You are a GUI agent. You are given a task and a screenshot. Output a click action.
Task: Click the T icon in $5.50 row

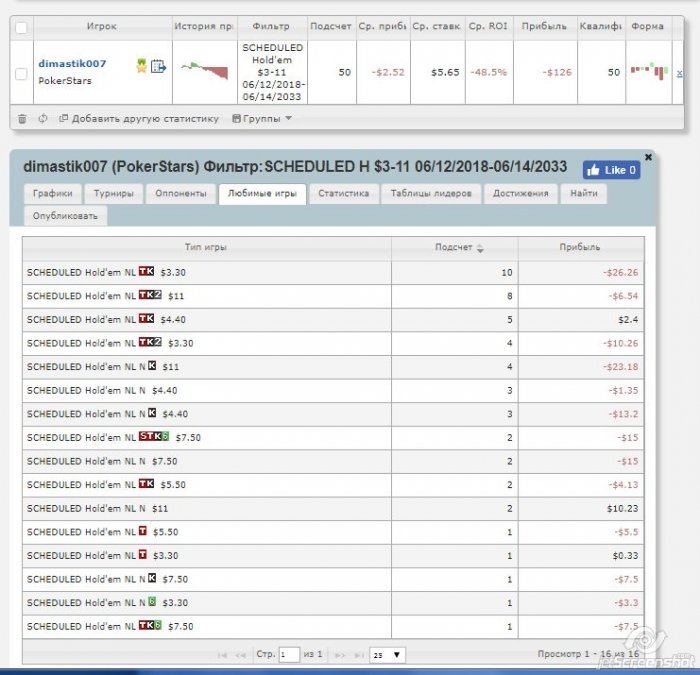pyautogui.click(x=143, y=531)
